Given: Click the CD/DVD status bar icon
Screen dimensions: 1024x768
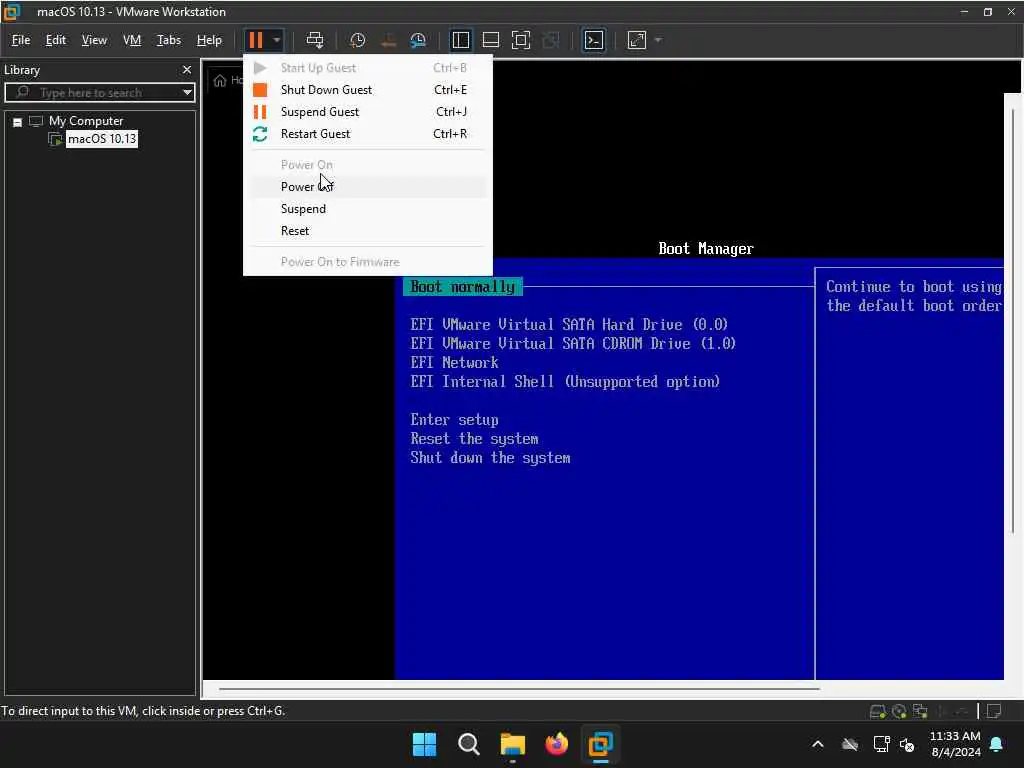Looking at the screenshot, I should click(x=899, y=711).
